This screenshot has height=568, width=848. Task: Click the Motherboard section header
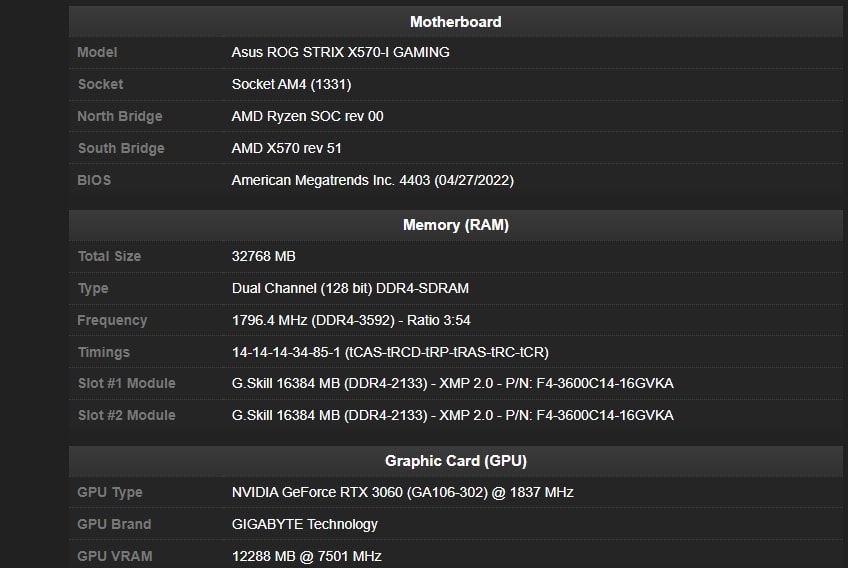455,22
